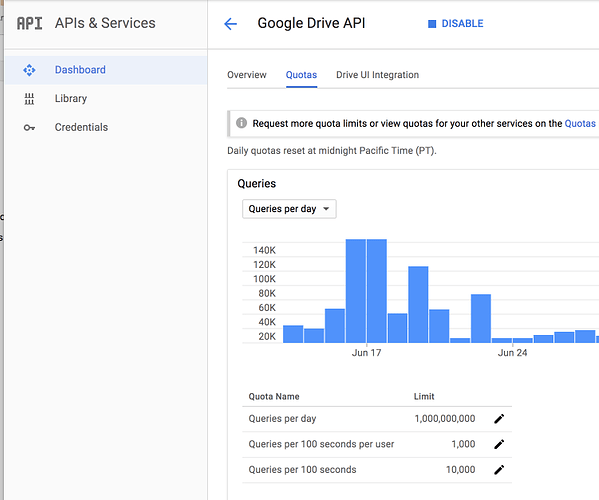Click the Library sidebar icon
This screenshot has width=599, height=500.
29,99
